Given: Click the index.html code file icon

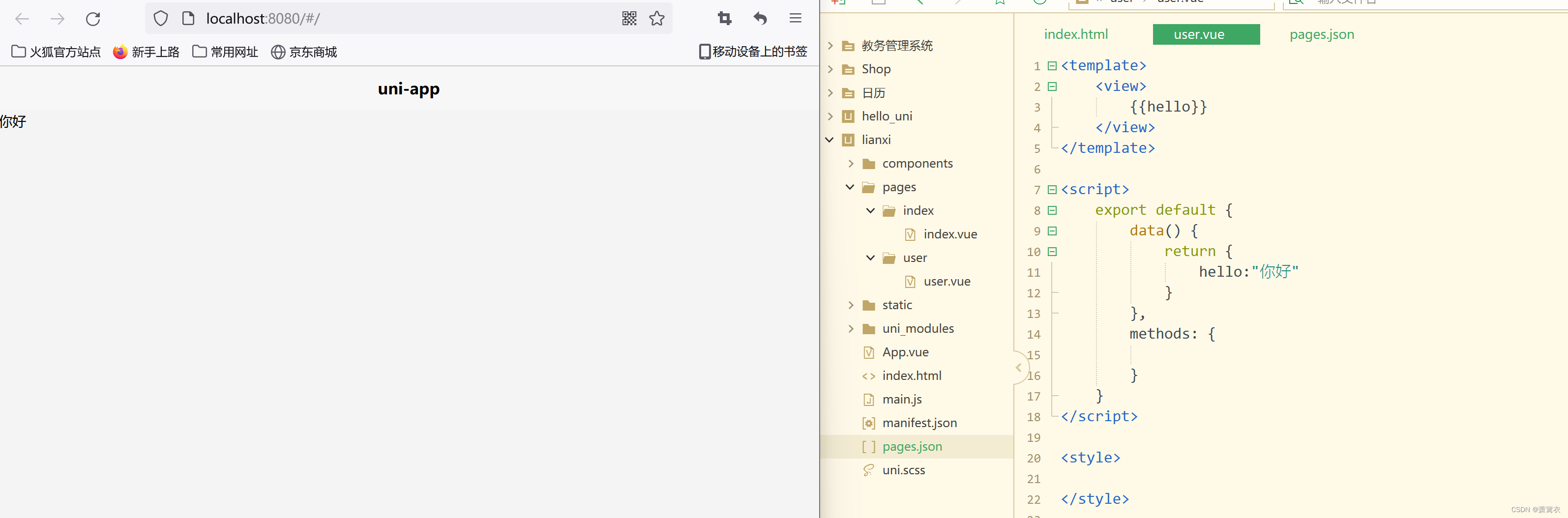Looking at the screenshot, I should click(x=869, y=376).
